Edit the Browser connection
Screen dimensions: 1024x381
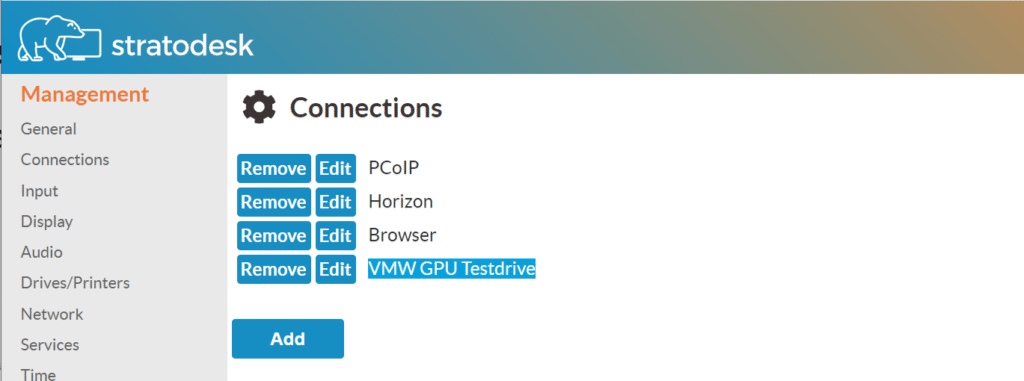[x=336, y=235]
